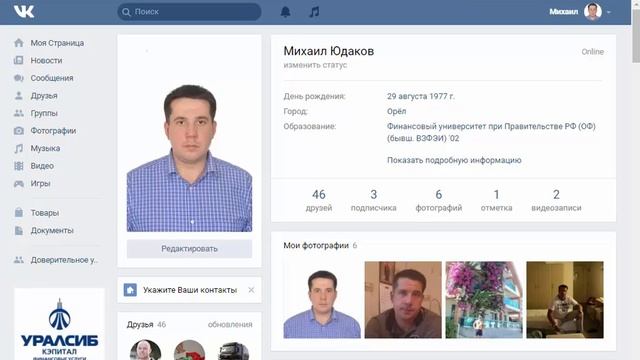
Task: Click the shopping bag icon beside Товары
Action: pyautogui.click(x=19, y=212)
